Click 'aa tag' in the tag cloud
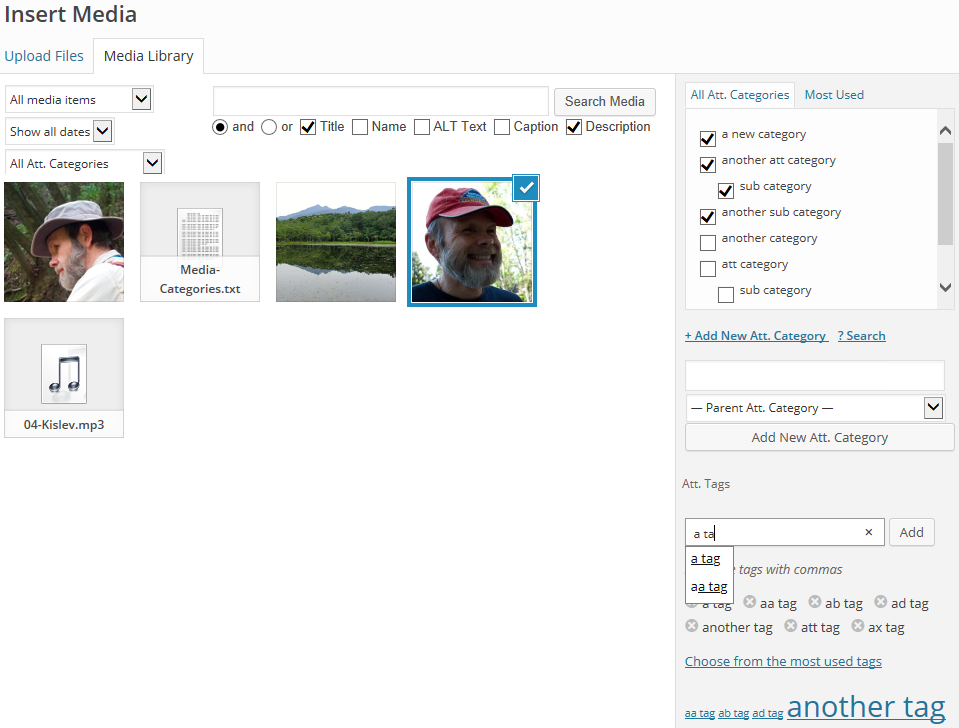The width and height of the screenshot is (959, 728). pyautogui.click(x=700, y=713)
